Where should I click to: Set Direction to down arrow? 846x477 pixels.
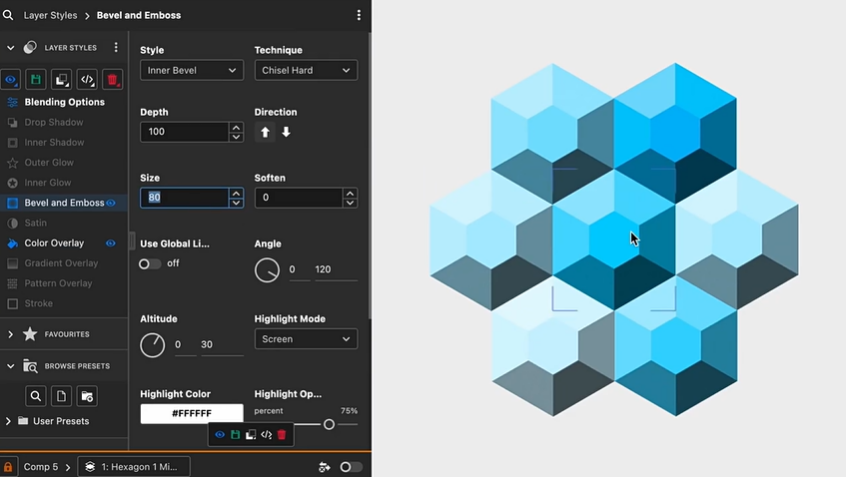tap(286, 132)
